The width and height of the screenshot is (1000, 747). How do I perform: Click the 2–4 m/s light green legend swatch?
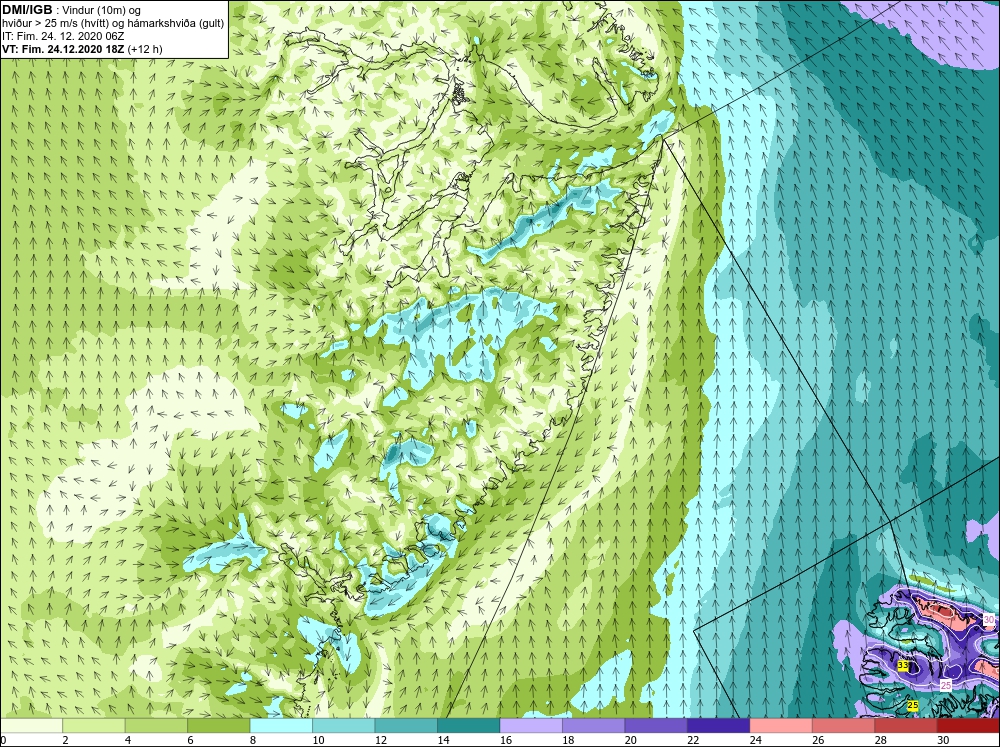(94, 726)
